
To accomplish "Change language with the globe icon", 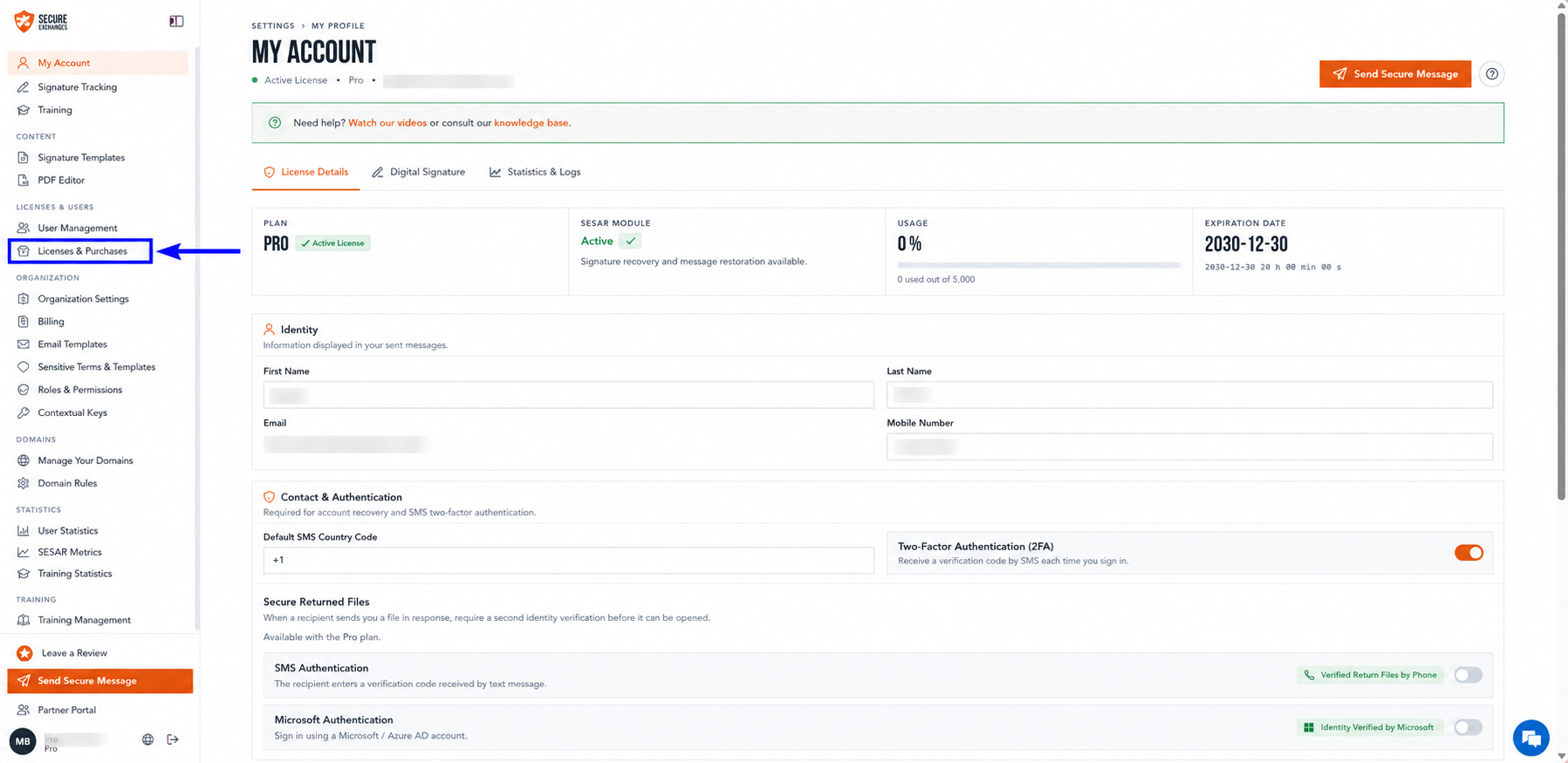I will pyautogui.click(x=147, y=739).
